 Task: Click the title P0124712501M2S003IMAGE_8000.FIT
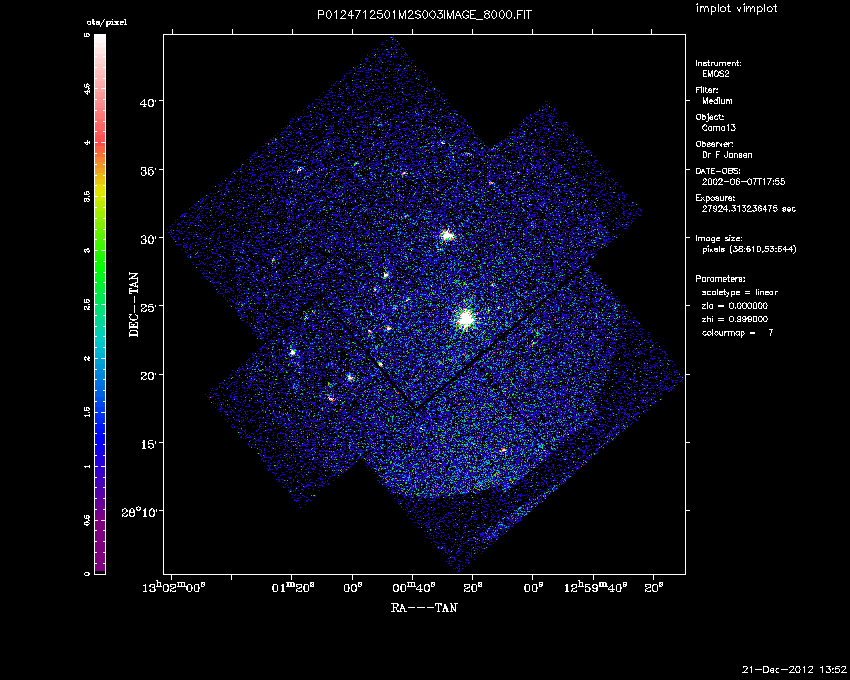tap(424, 15)
